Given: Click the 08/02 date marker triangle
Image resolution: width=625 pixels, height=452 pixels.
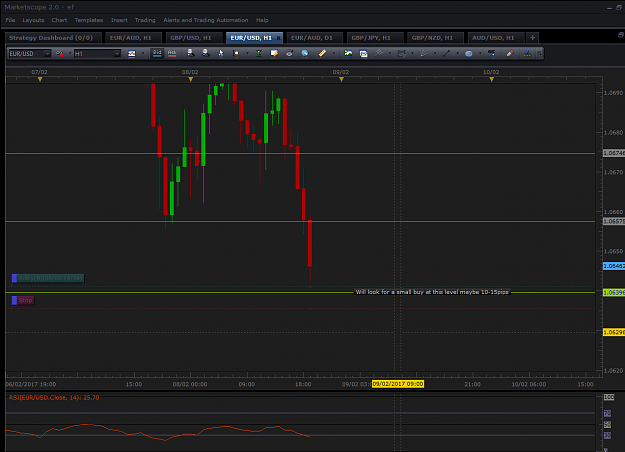Looking at the screenshot, I should click(x=191, y=80).
